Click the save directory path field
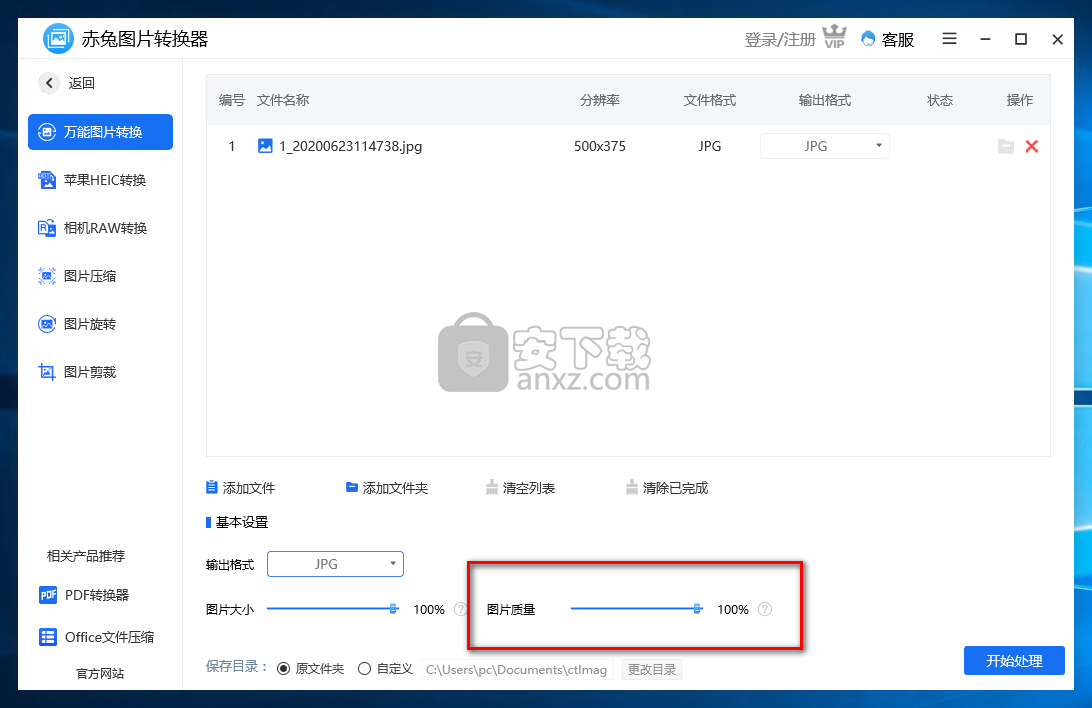The height and width of the screenshot is (708, 1092). (x=517, y=670)
